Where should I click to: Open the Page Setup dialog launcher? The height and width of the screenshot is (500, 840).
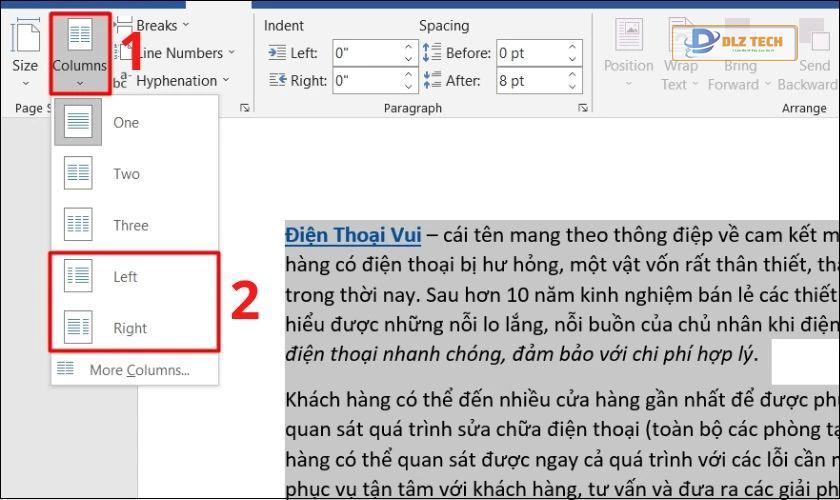pyautogui.click(x=245, y=108)
